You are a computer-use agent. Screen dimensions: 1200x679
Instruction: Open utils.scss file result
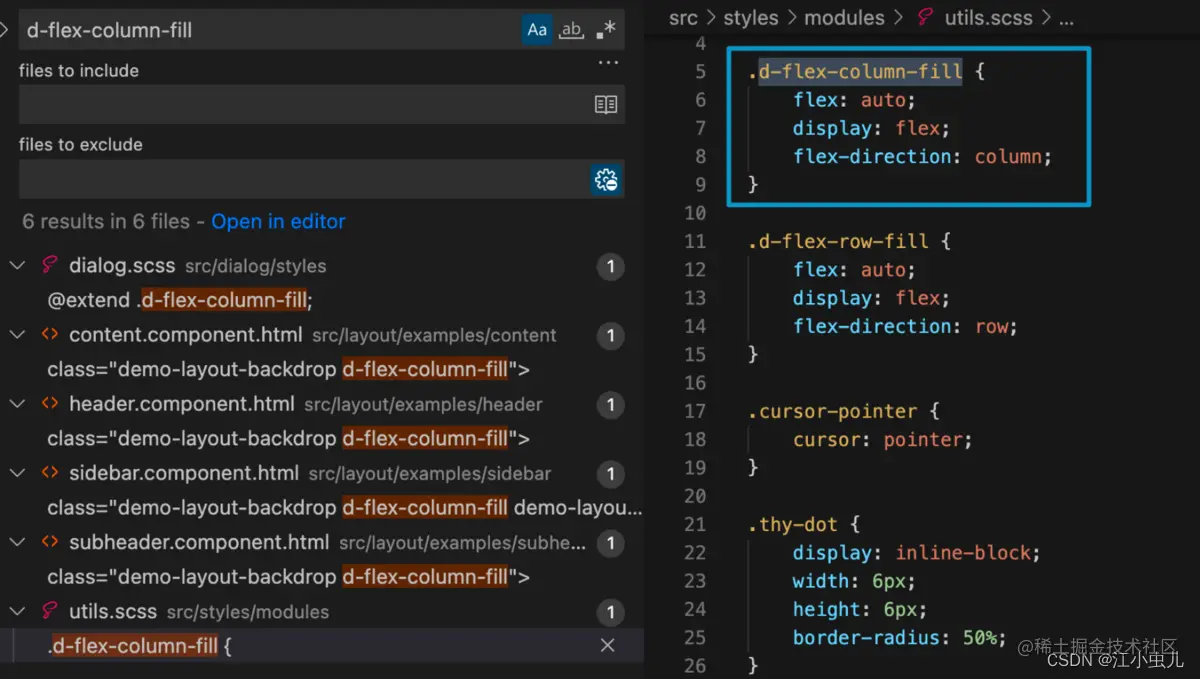(113, 611)
